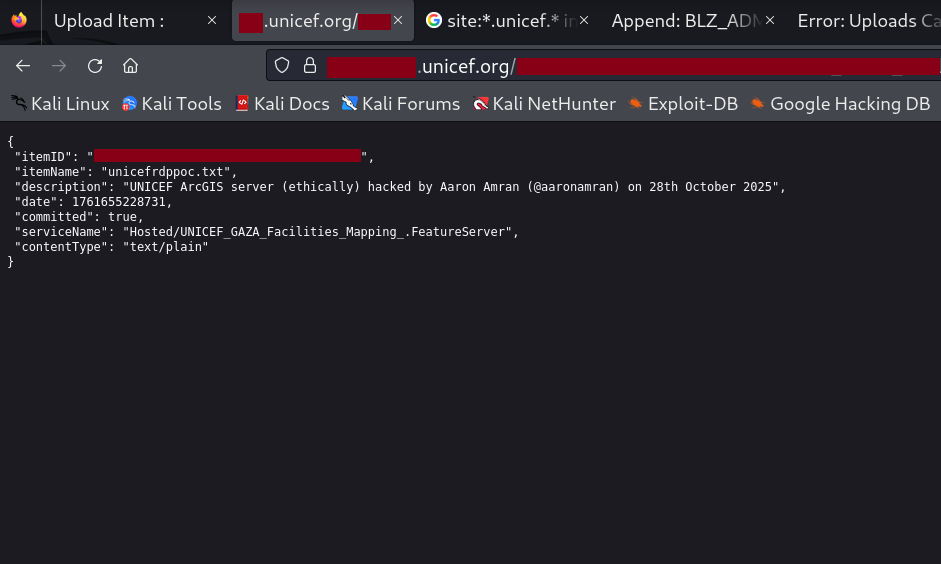
Task: Close the site:*.unicef.* Google search tab
Action: (x=584, y=20)
